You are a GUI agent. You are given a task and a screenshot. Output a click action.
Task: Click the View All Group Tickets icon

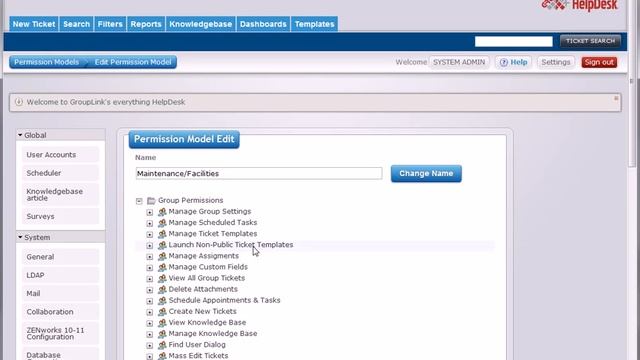point(162,278)
